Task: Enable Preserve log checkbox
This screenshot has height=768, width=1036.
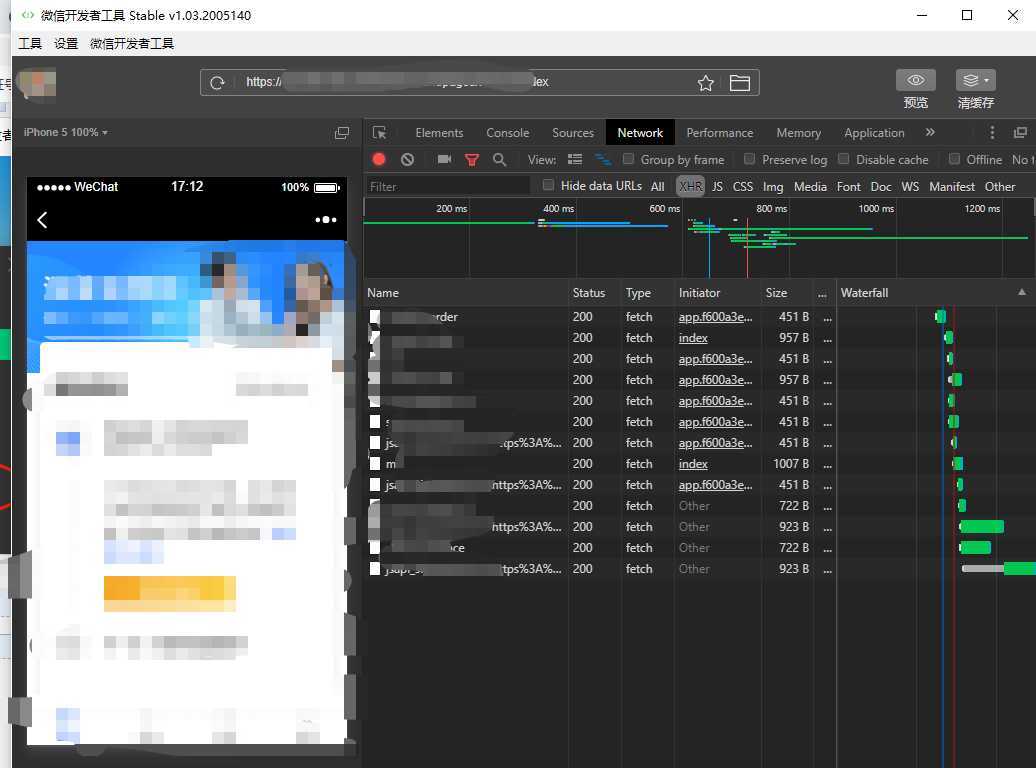Action: tap(749, 159)
